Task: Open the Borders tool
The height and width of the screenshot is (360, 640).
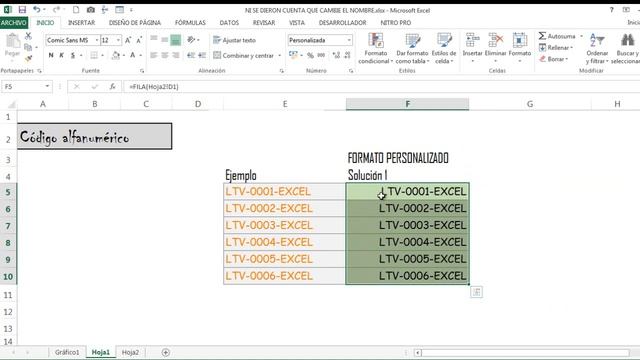Action: (x=94, y=55)
